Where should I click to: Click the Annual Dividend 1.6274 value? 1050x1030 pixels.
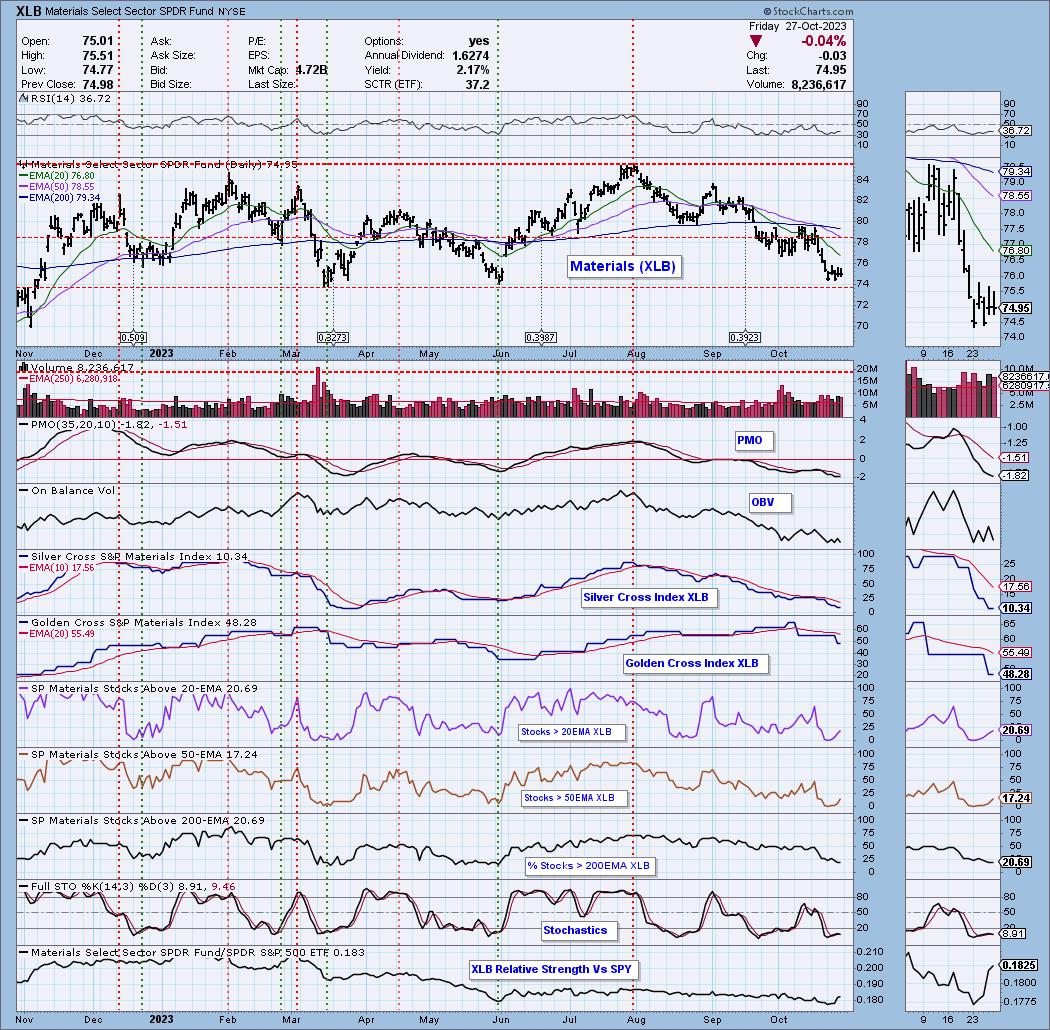(x=470, y=56)
